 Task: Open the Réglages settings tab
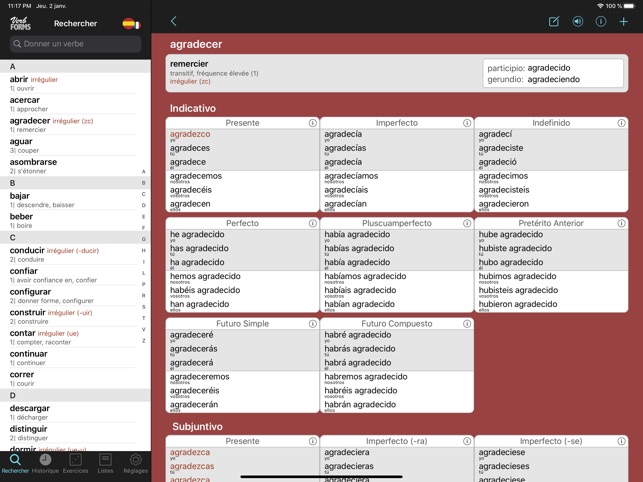coord(135,463)
